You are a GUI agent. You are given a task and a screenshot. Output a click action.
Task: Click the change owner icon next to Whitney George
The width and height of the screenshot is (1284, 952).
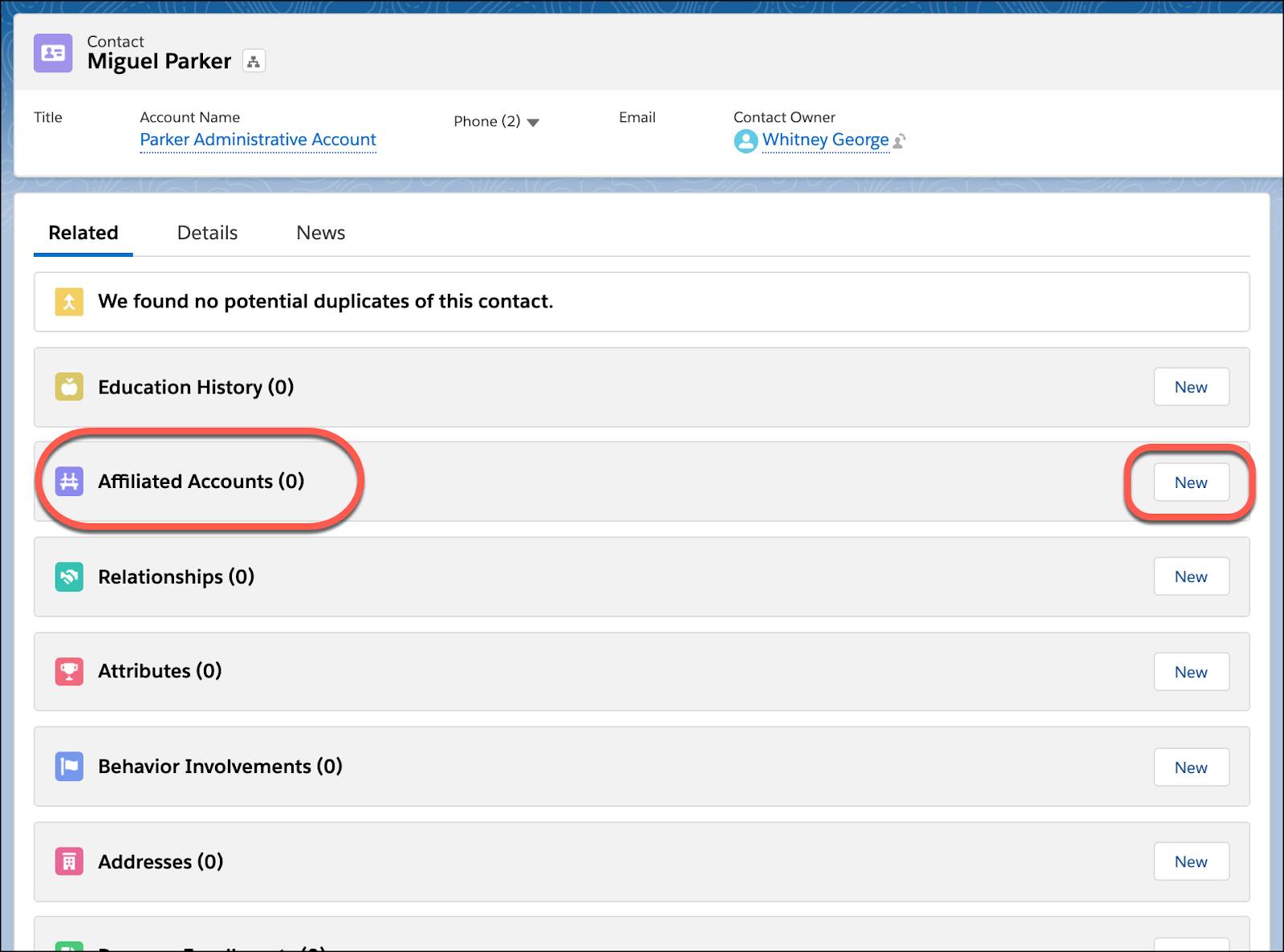(900, 141)
